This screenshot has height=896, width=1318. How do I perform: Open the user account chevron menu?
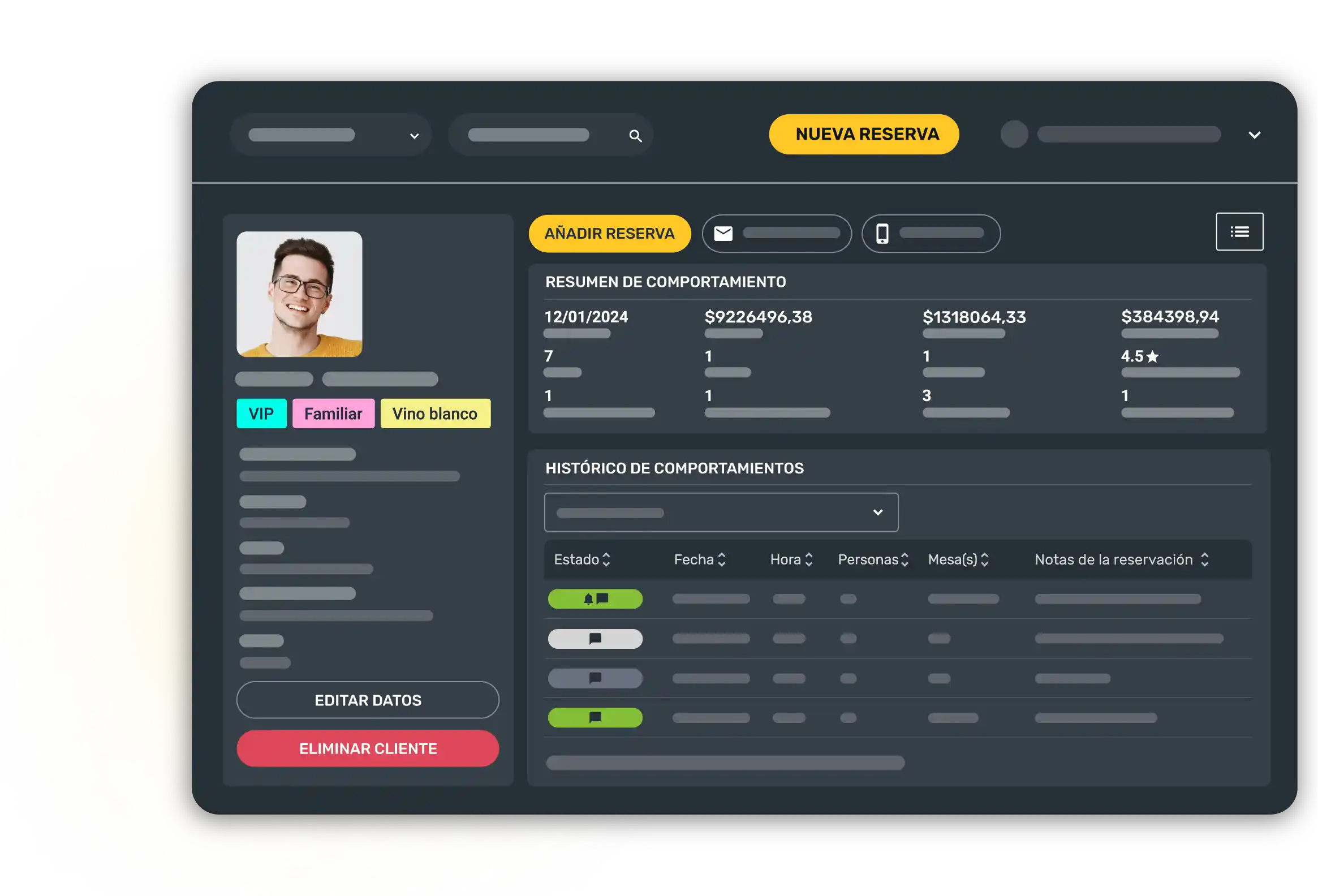click(1254, 135)
